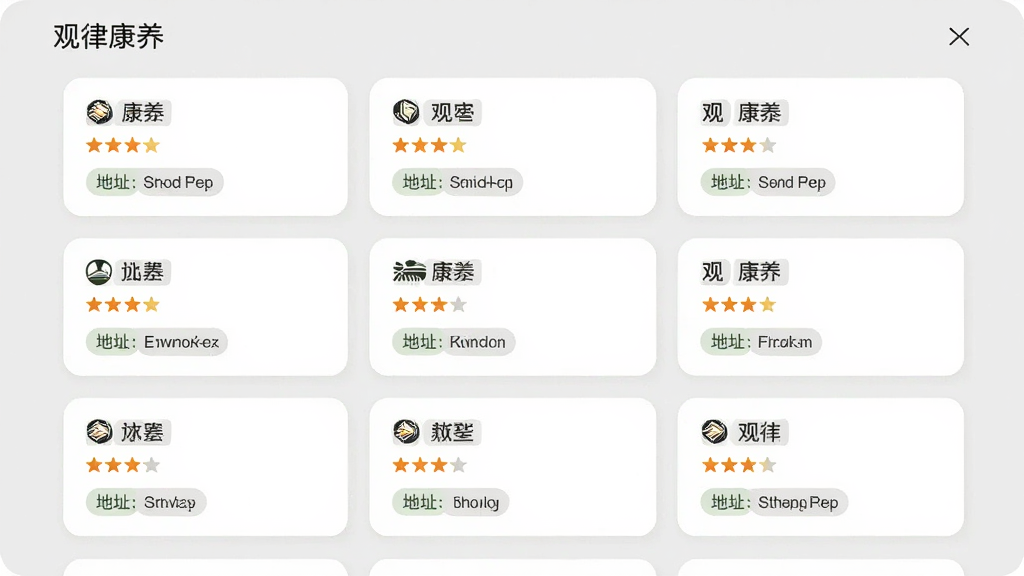Click the address chip Ewnok-ez

coord(157,342)
